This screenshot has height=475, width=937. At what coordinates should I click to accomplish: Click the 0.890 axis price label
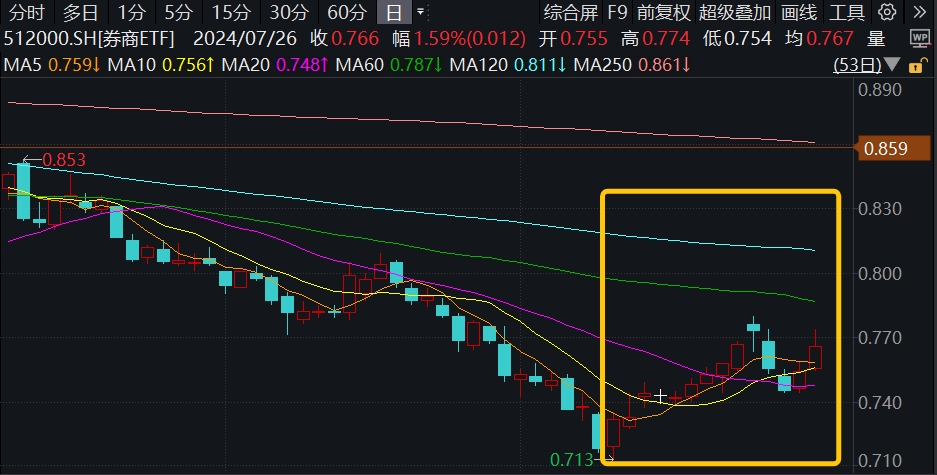pyautogui.click(x=880, y=90)
